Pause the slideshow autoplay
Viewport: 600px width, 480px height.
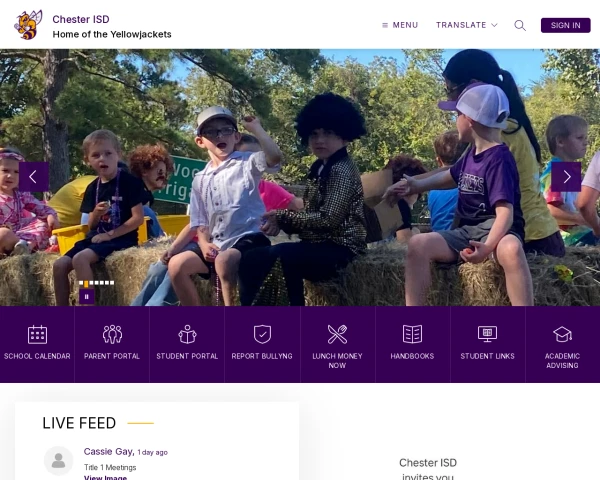(86, 297)
